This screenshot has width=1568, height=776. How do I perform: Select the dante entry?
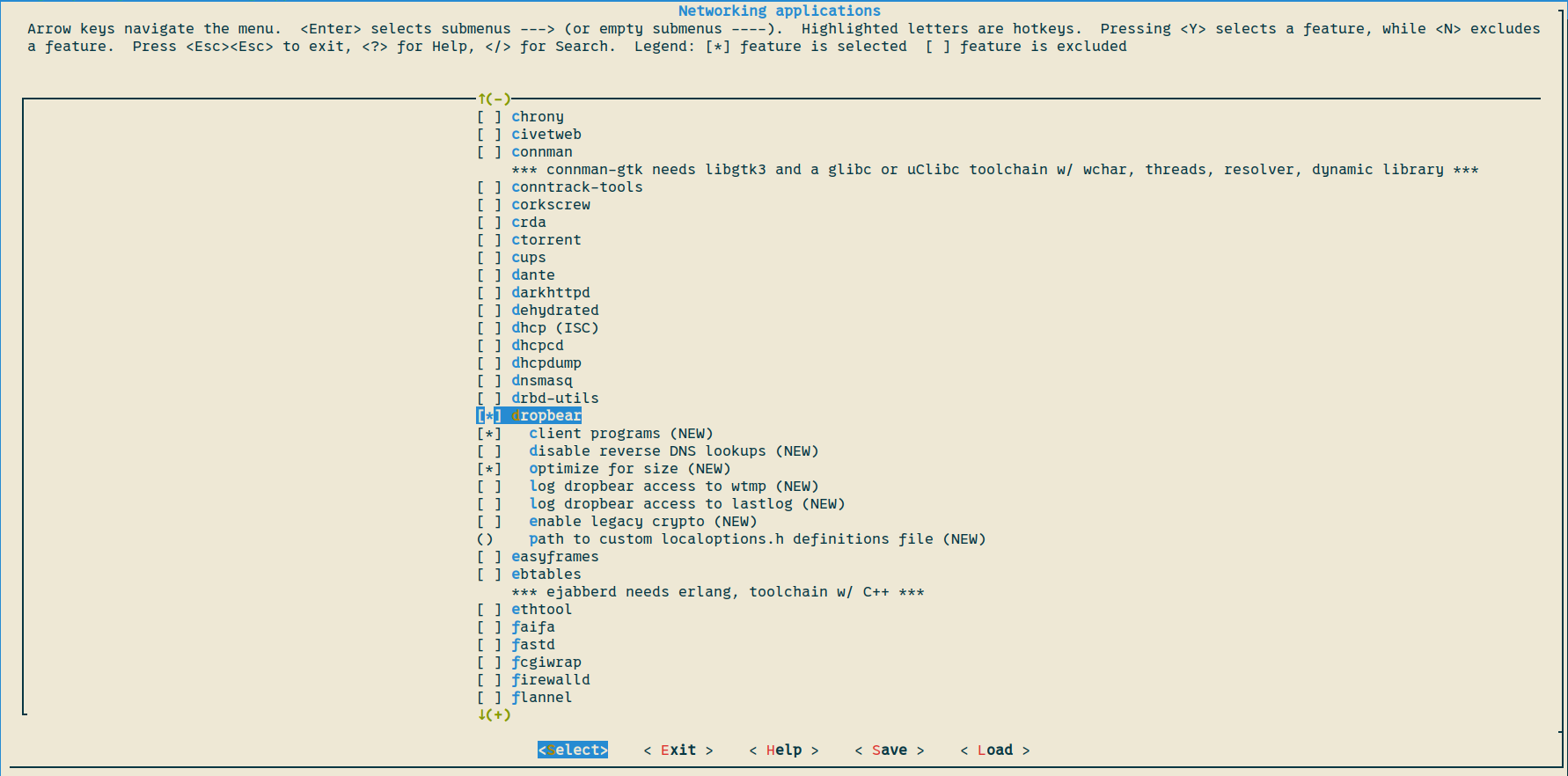516,275
